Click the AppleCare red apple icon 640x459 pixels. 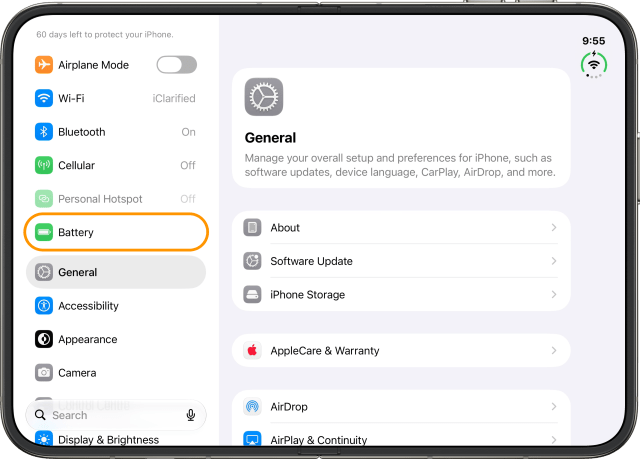[x=252, y=350]
